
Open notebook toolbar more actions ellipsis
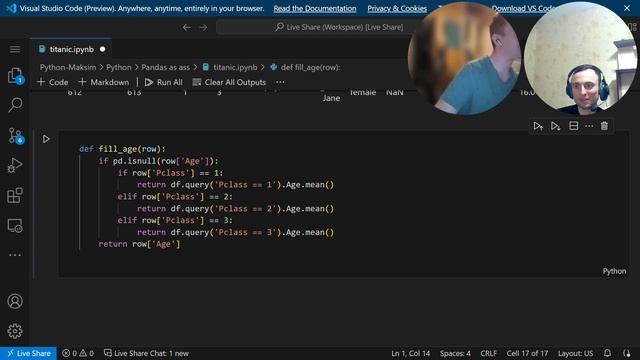point(280,82)
